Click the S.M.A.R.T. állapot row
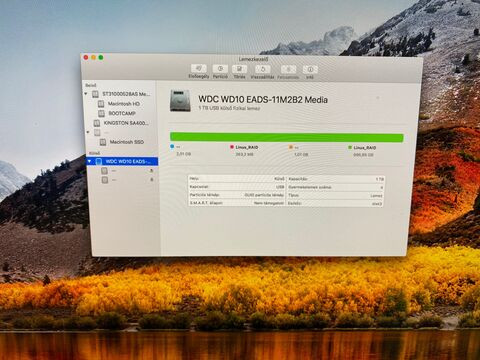480x360 pixels. tap(237, 203)
